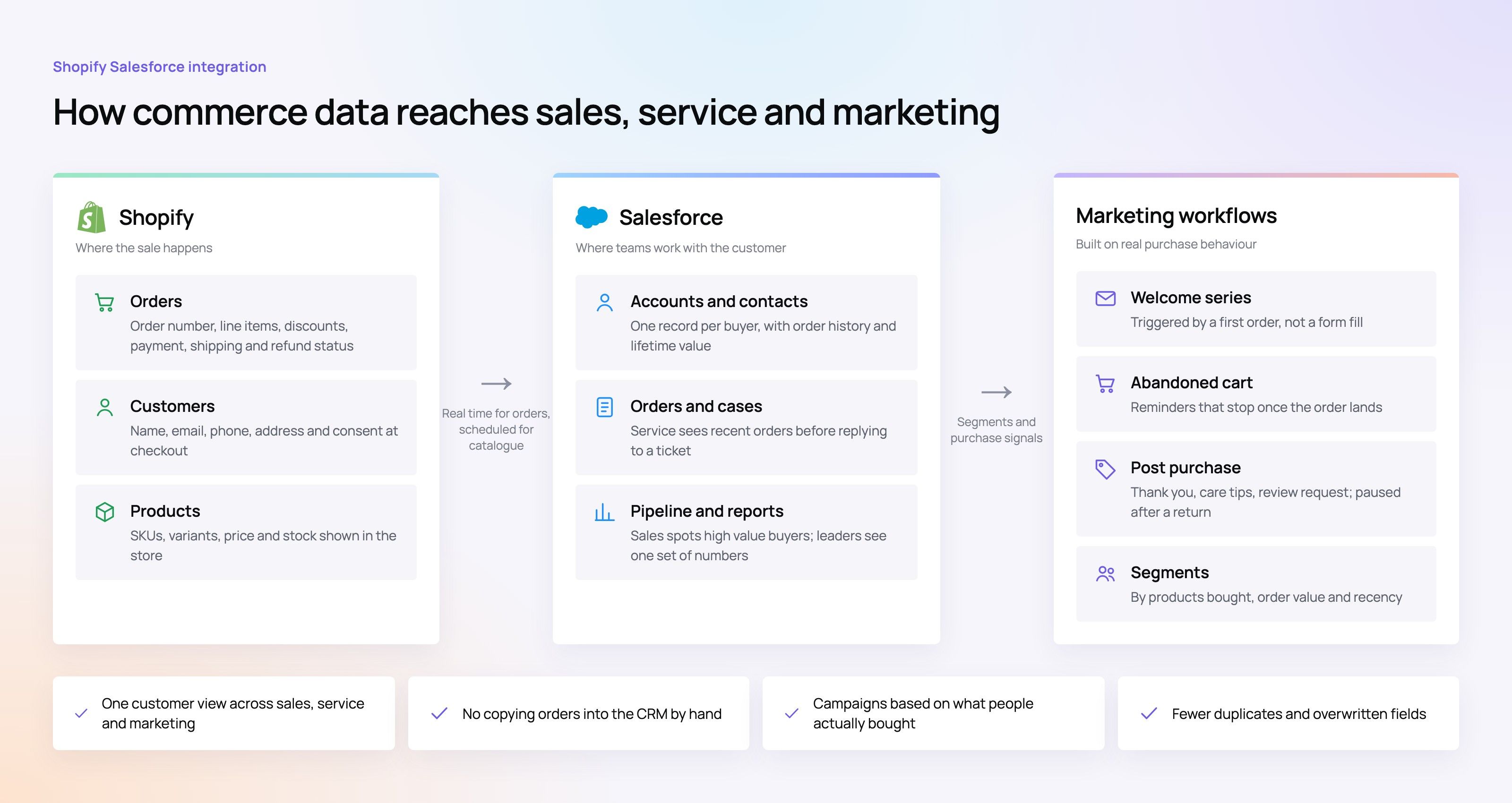Click the Salesforce panel title
The height and width of the screenshot is (803, 1512).
(x=671, y=218)
